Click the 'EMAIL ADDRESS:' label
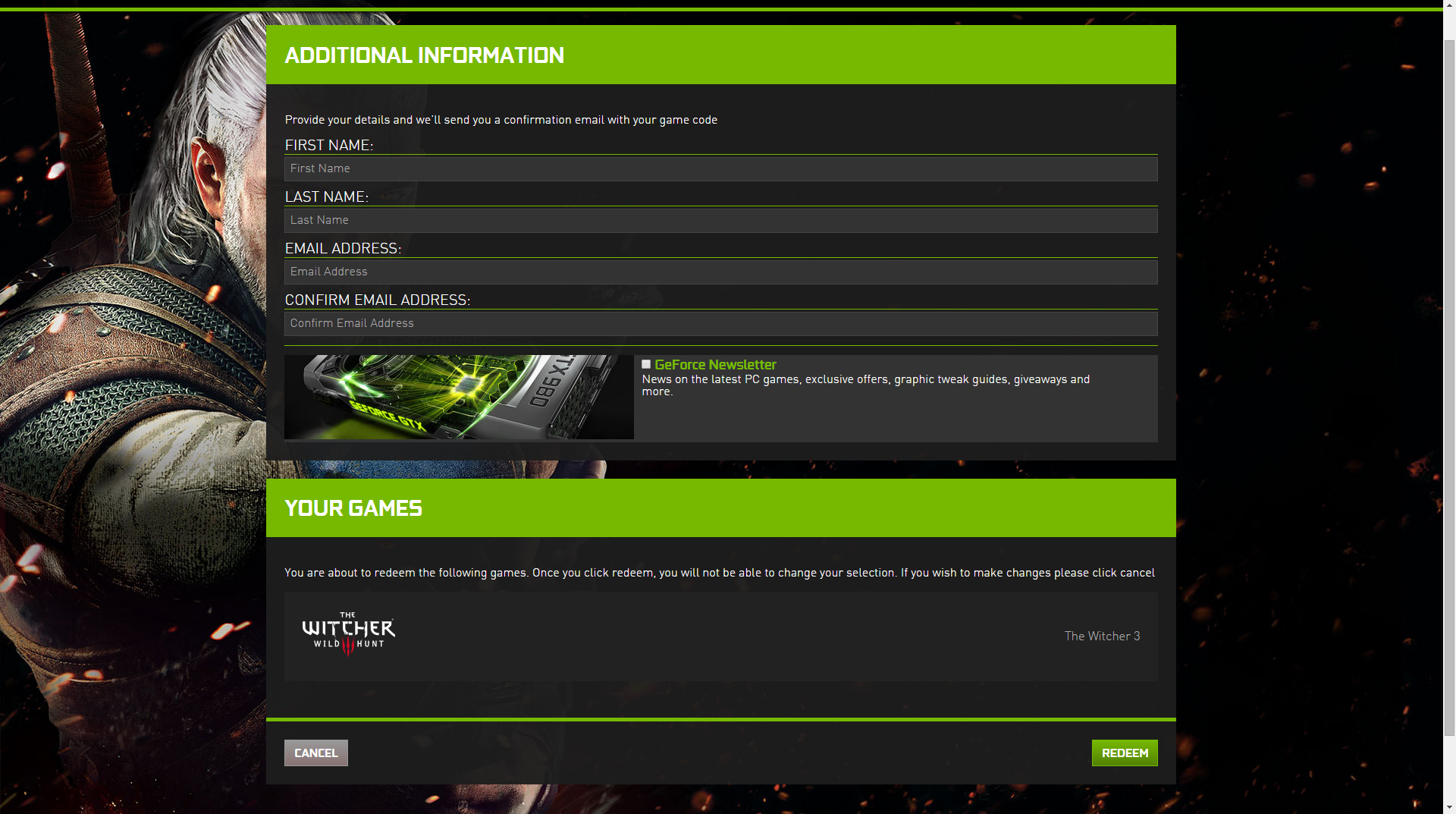 tap(343, 248)
